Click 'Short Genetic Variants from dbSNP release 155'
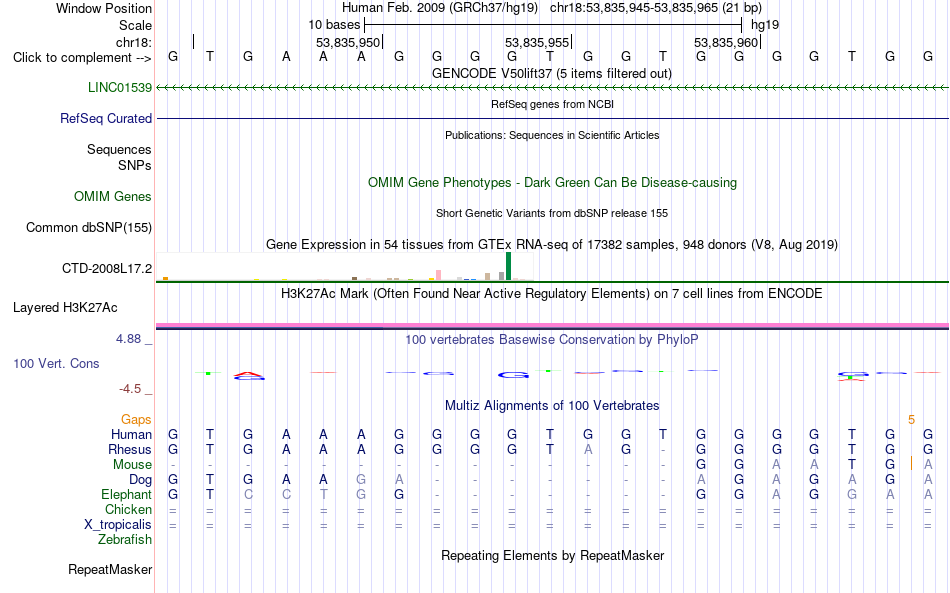Screen dimensions: 950x593 click(x=552, y=213)
